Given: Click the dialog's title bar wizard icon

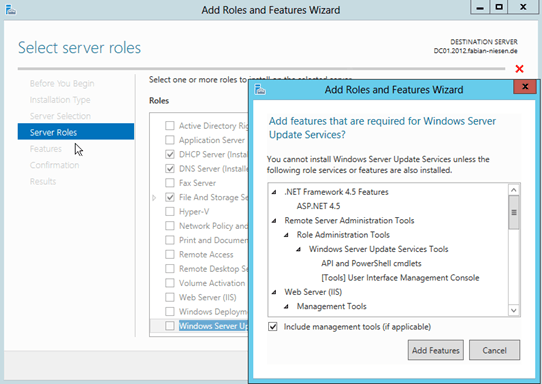Looking at the screenshot, I should (260, 90).
